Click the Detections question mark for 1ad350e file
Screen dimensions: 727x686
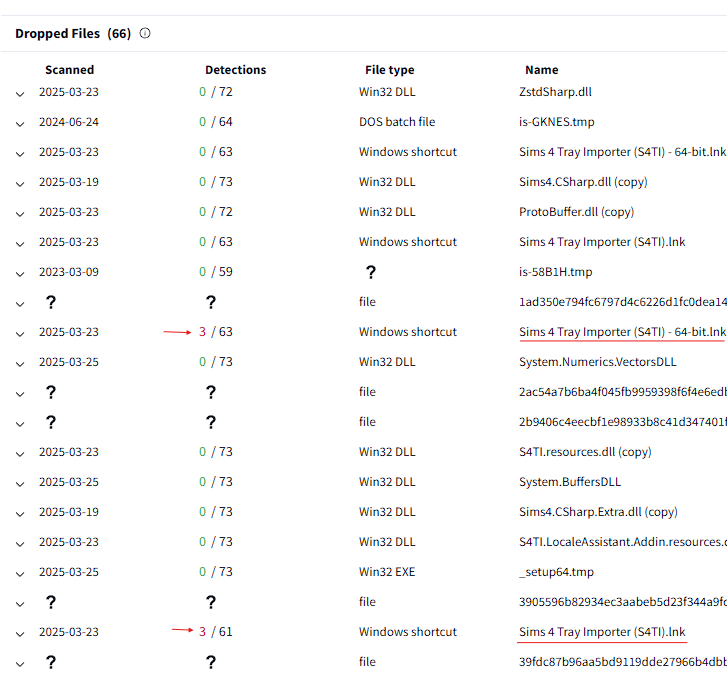[x=211, y=302]
